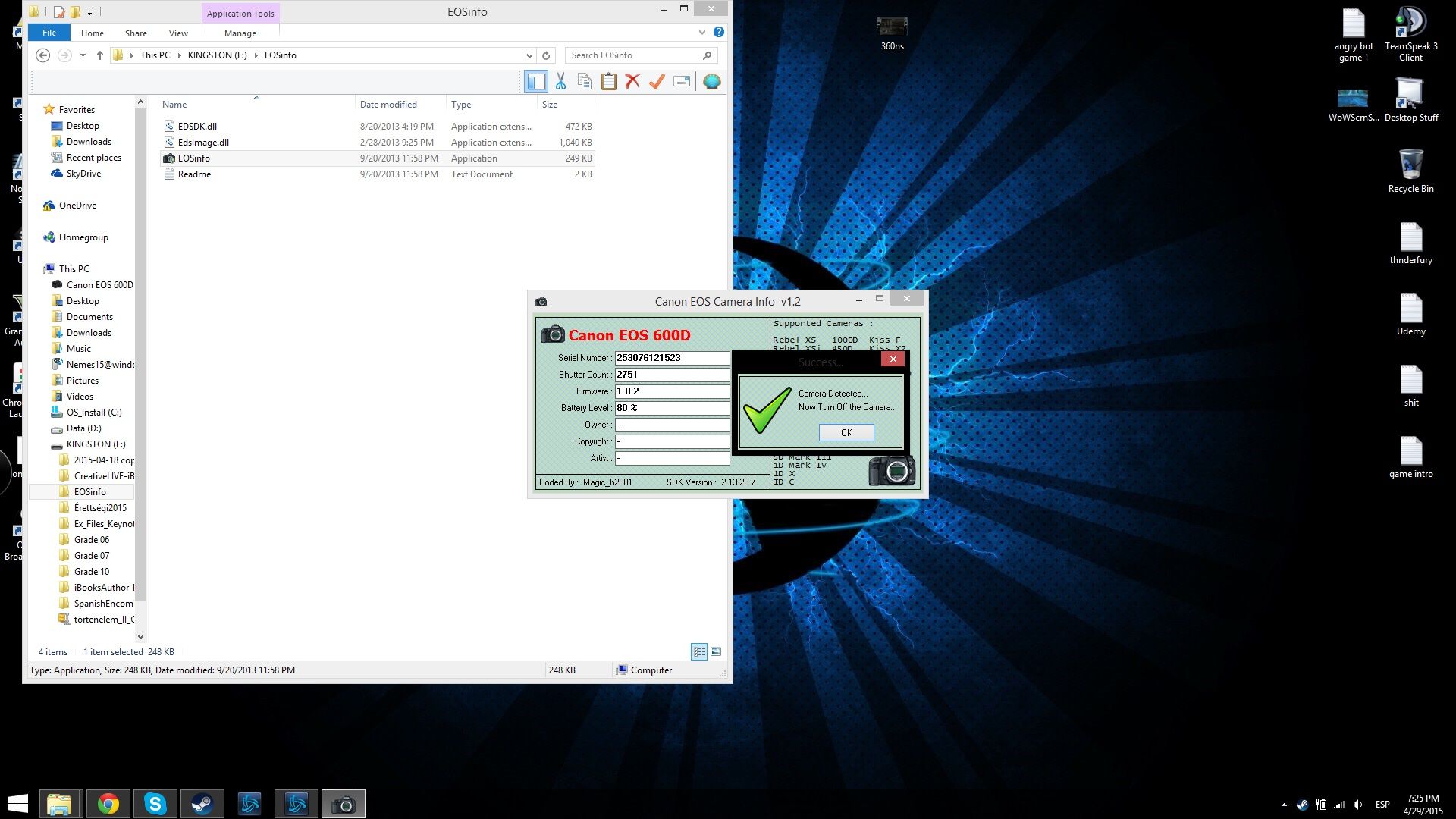This screenshot has height=819, width=1456.
Task: Select the Readme text document
Action: pyautogui.click(x=194, y=174)
